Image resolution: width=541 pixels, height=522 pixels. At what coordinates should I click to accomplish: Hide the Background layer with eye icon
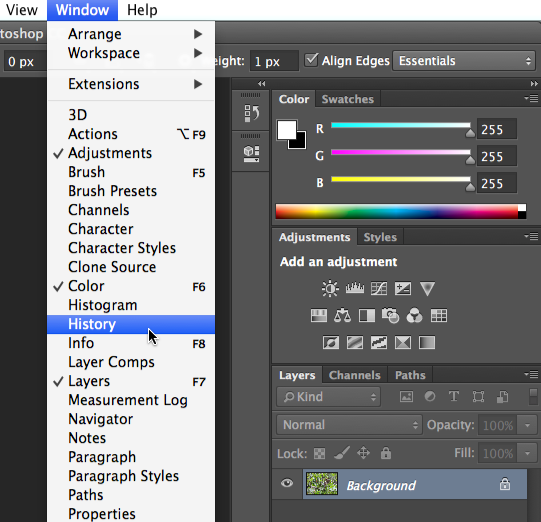click(x=287, y=483)
